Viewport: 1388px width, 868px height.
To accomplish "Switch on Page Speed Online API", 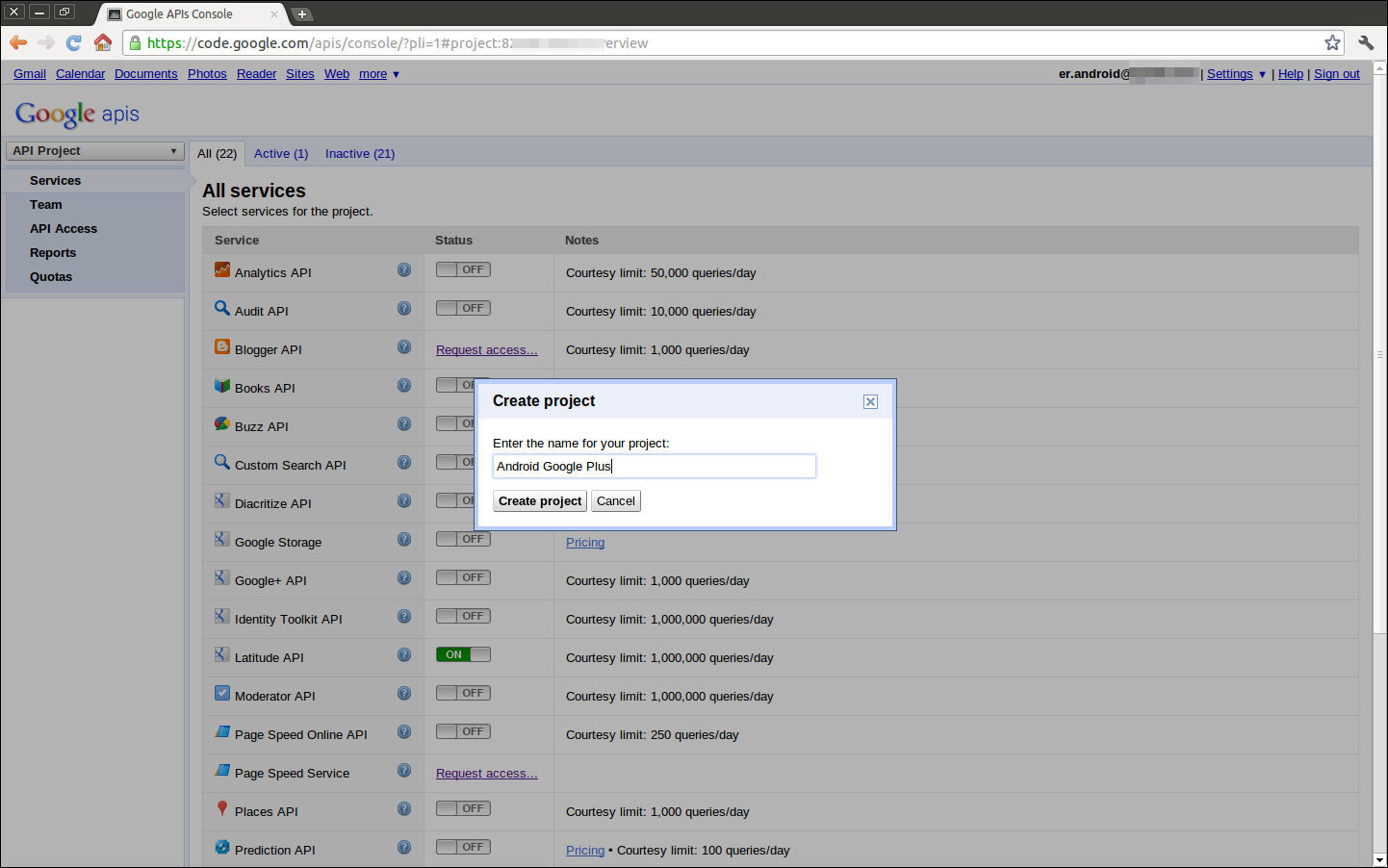I will click(463, 732).
